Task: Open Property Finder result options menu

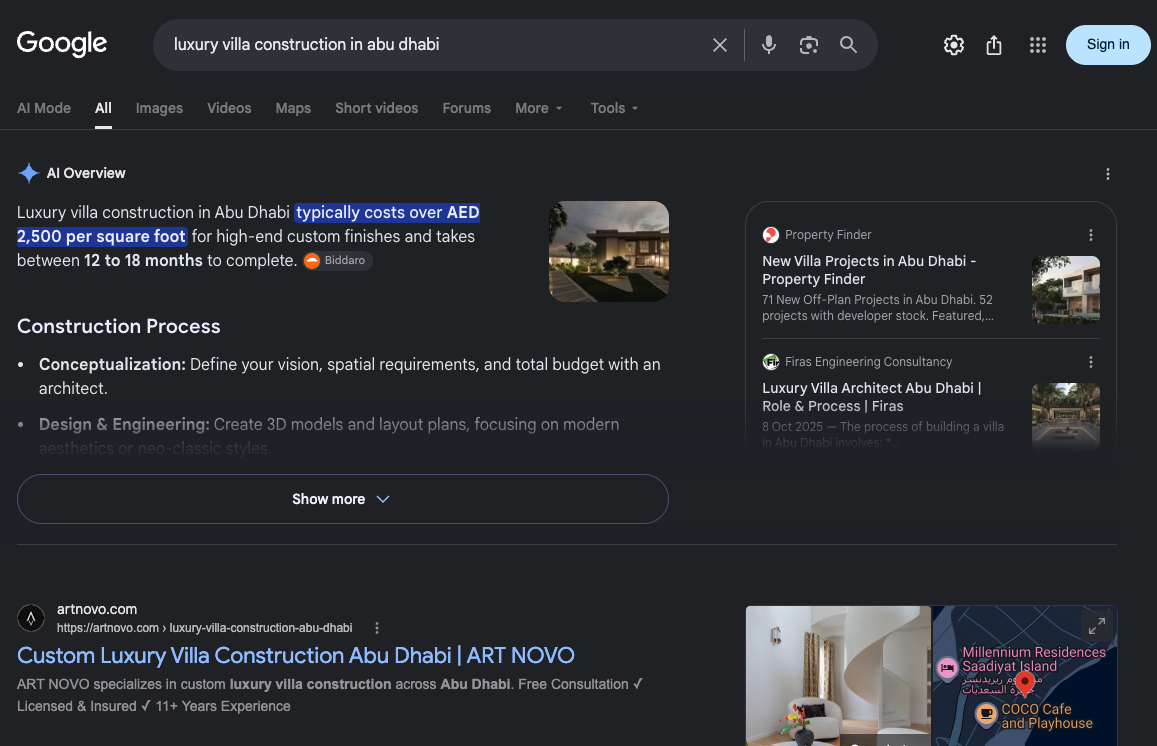Action: 1091,235
